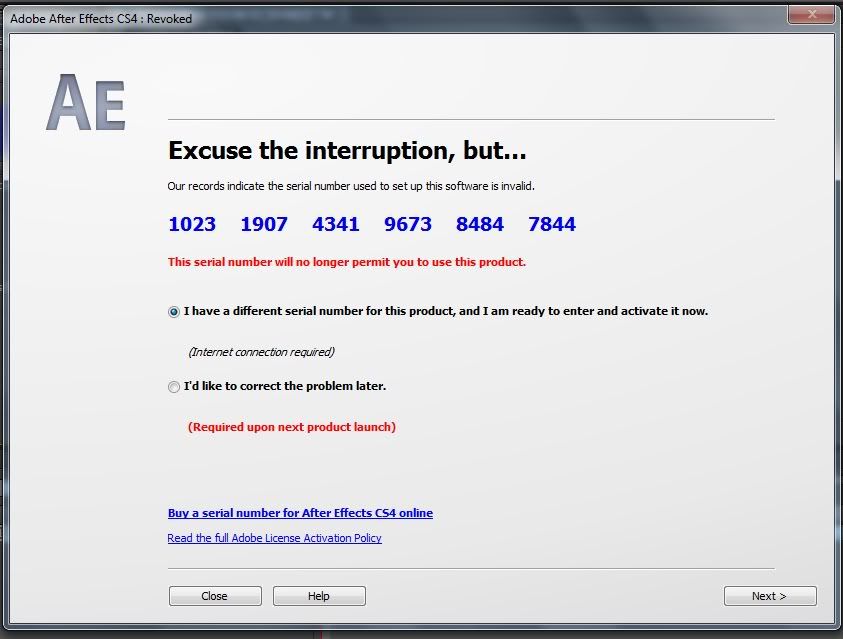The height and width of the screenshot is (639, 843).
Task: Click serial number block 4341
Action: [x=336, y=224]
